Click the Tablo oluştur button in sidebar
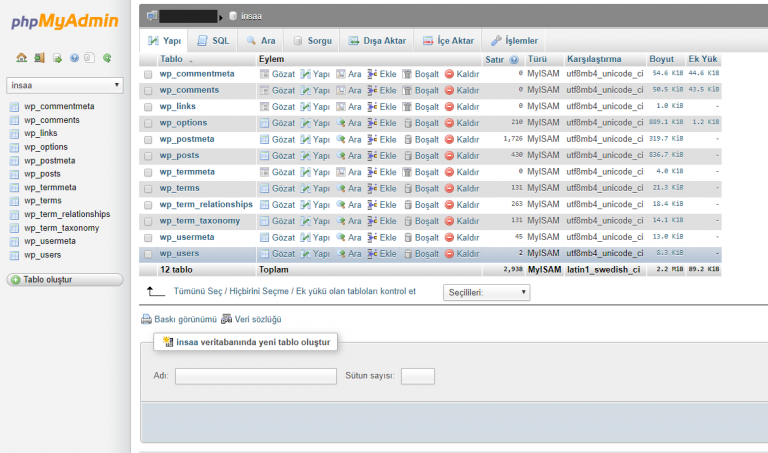This screenshot has width=768, height=453. 65,280
